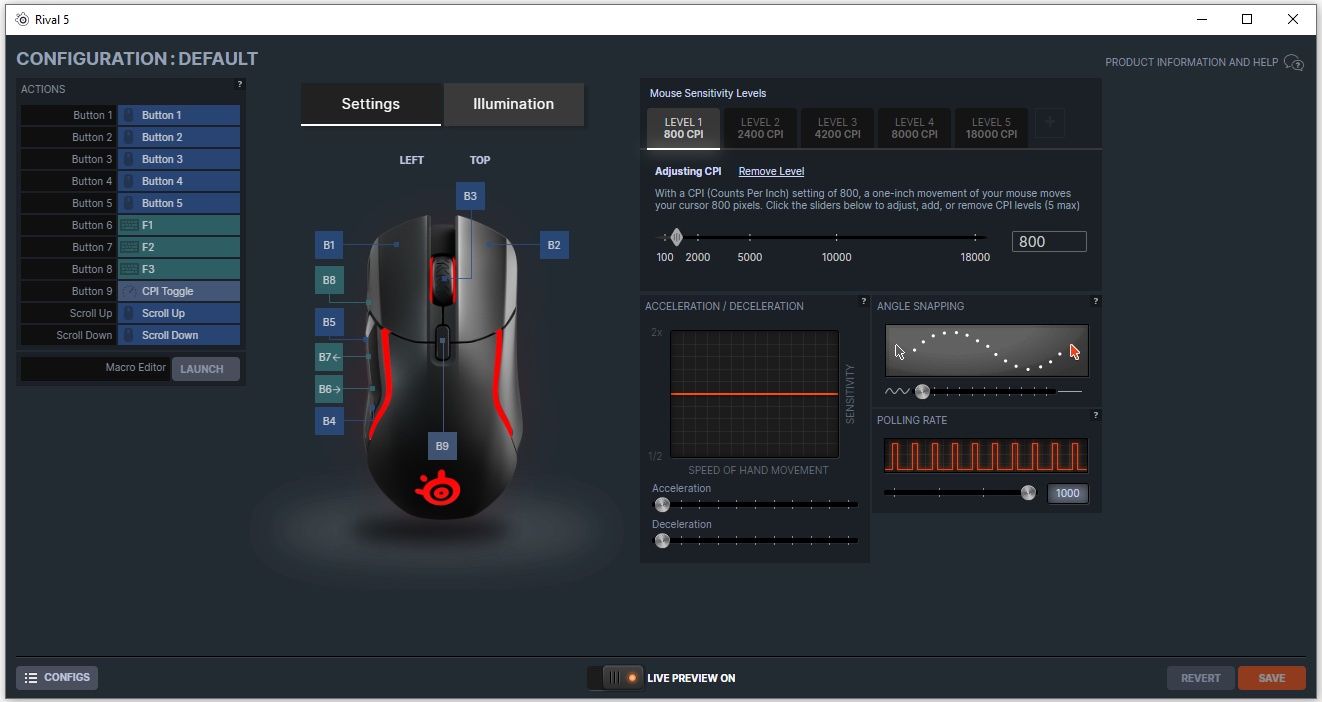Open help for Polling Rate
Viewport: 1322px width, 702px height.
click(x=1096, y=415)
